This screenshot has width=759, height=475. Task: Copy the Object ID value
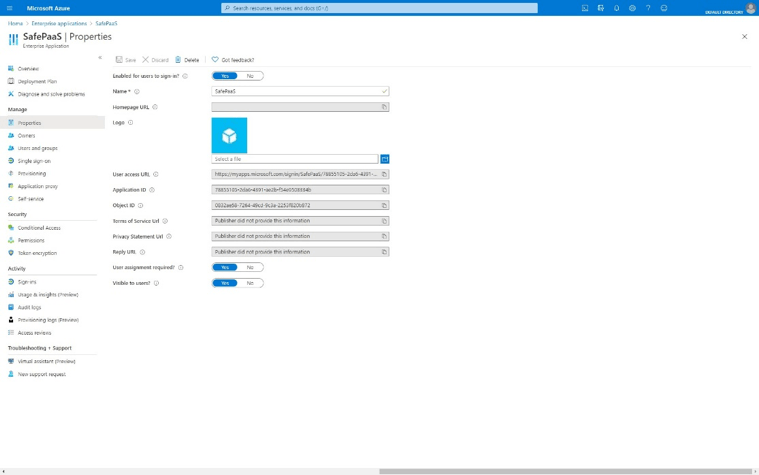(384, 205)
